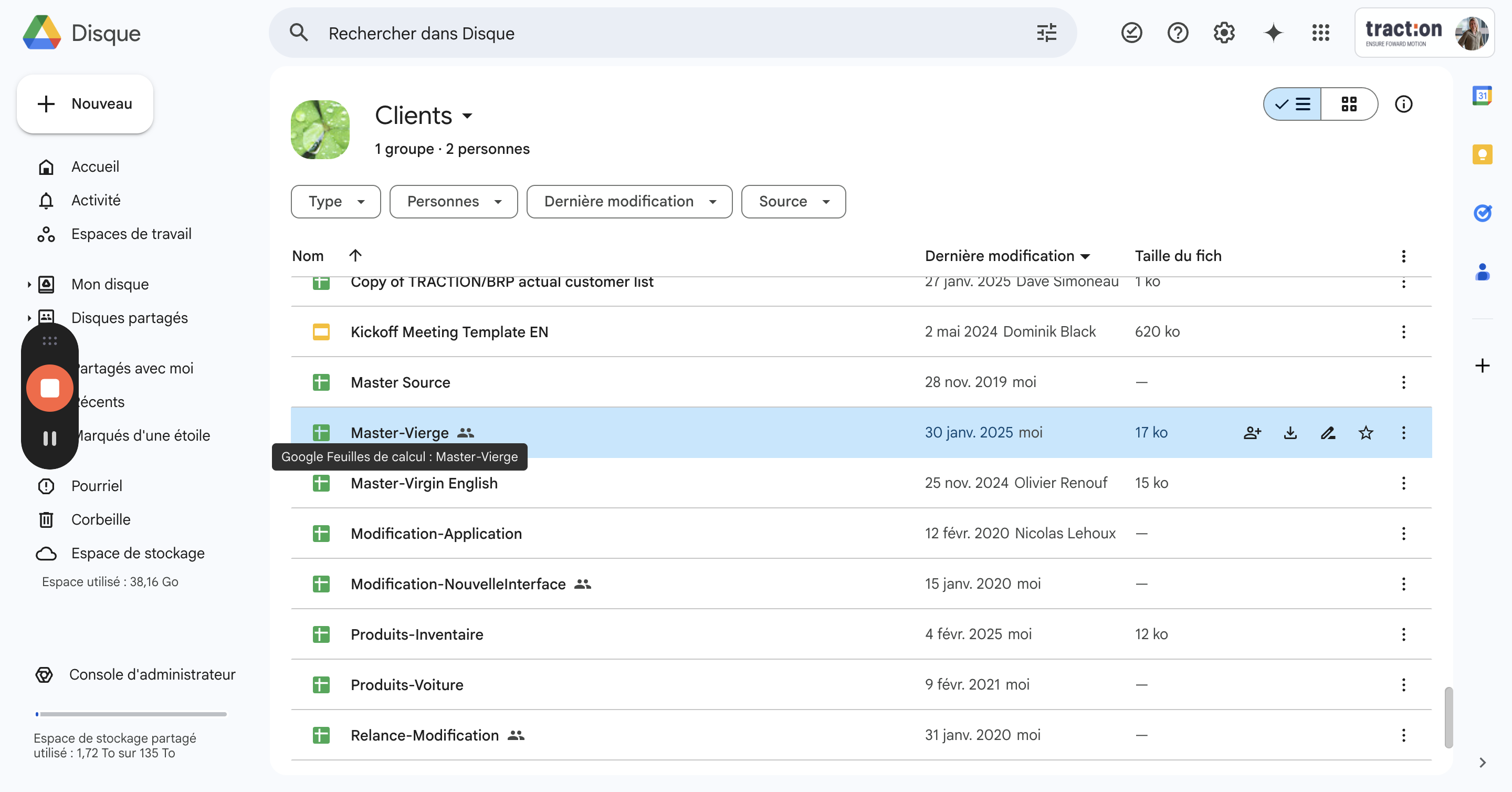1512x792 pixels.
Task: Open the Source filter dropdown
Action: click(793, 201)
